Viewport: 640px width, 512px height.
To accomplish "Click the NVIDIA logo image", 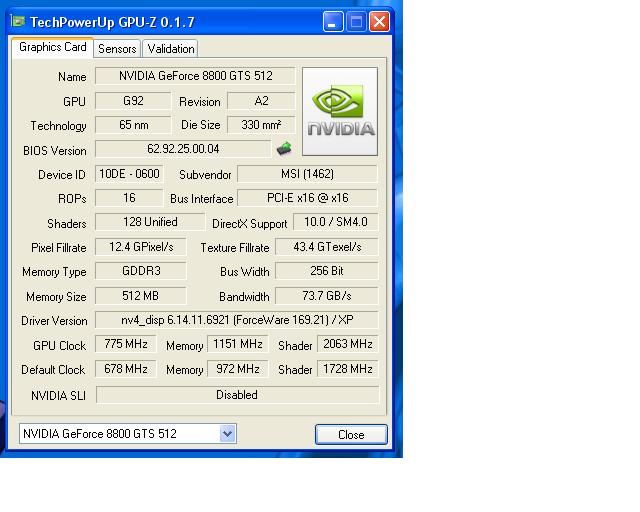I will [340, 111].
